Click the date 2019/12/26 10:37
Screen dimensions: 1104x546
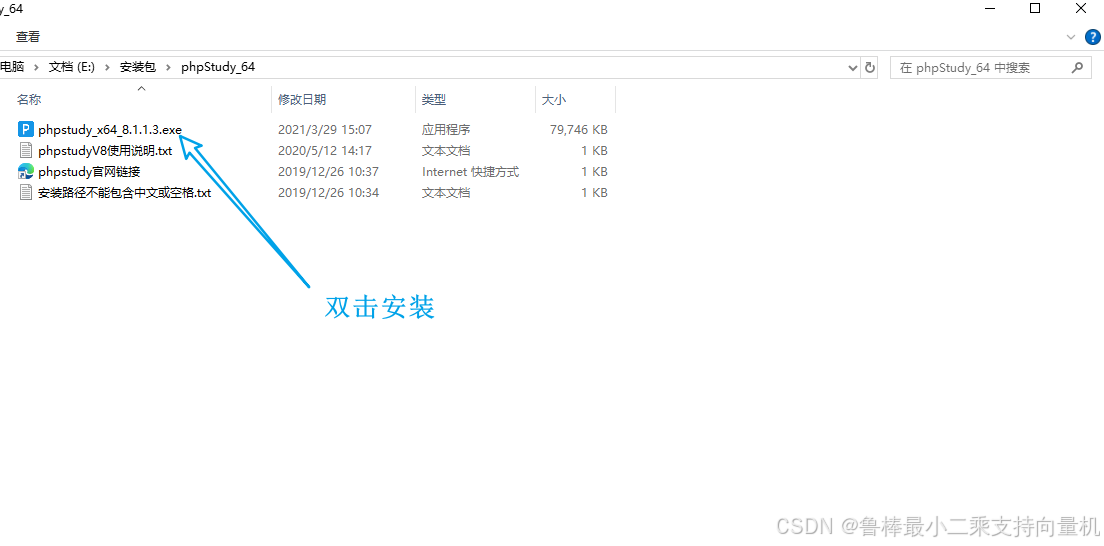click(329, 172)
